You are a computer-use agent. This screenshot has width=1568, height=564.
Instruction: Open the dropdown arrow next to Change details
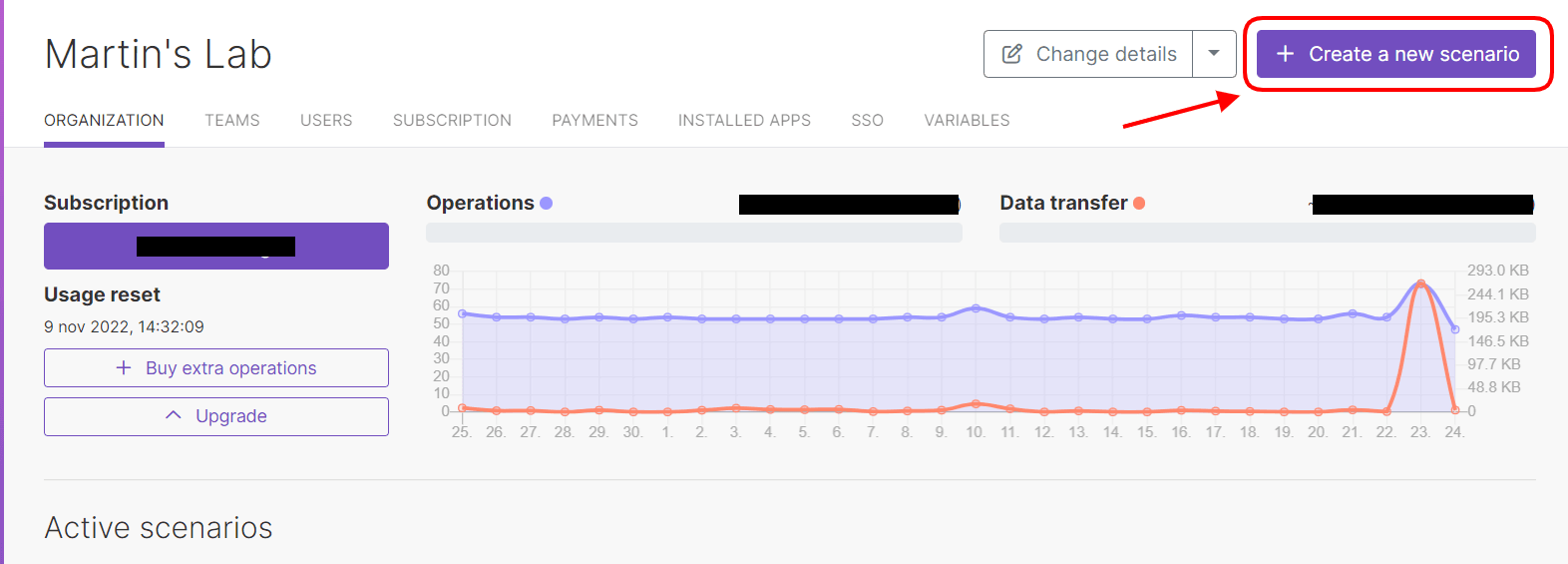coord(1214,54)
